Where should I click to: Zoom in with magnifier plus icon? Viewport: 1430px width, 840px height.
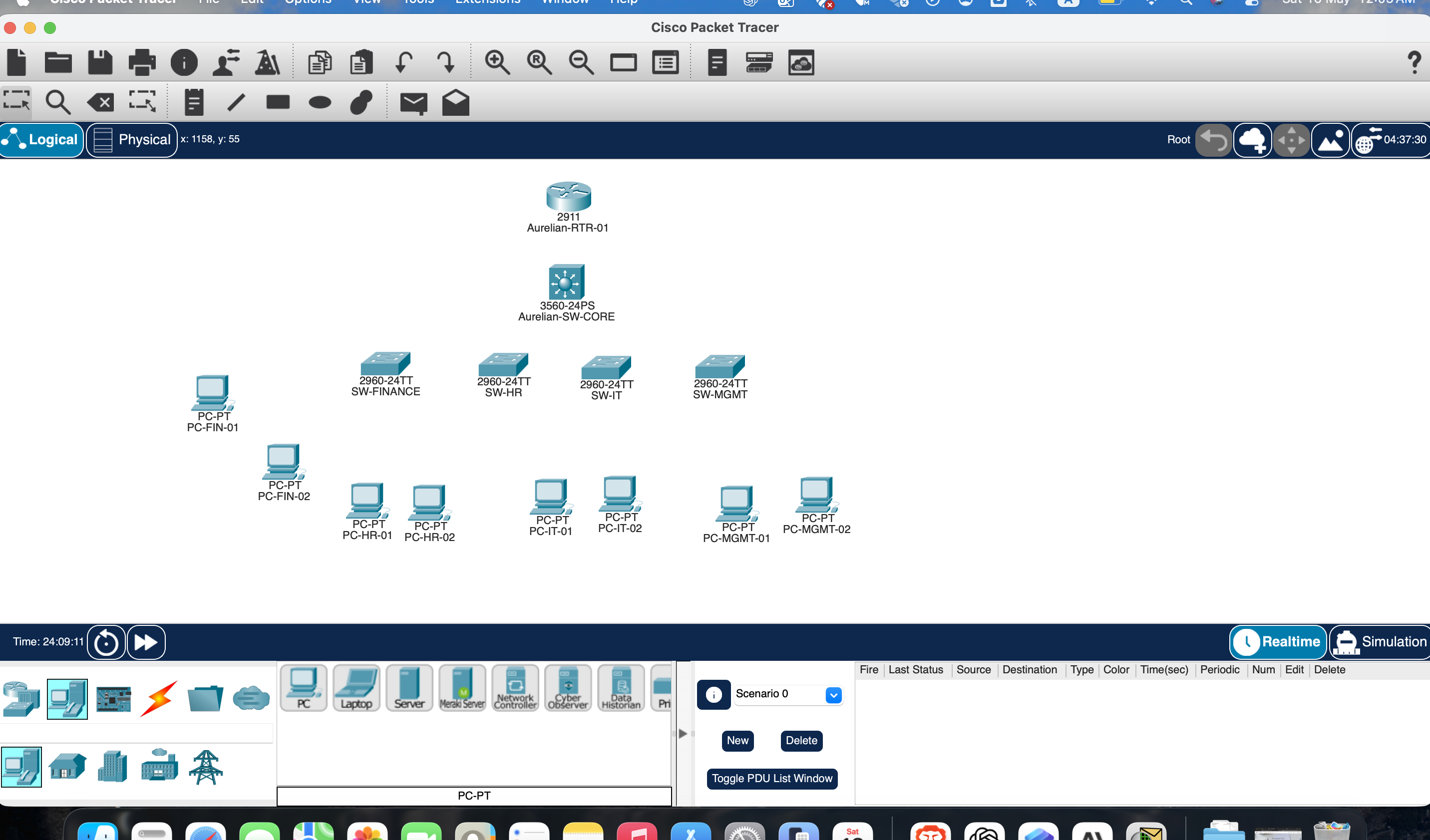[x=497, y=62]
